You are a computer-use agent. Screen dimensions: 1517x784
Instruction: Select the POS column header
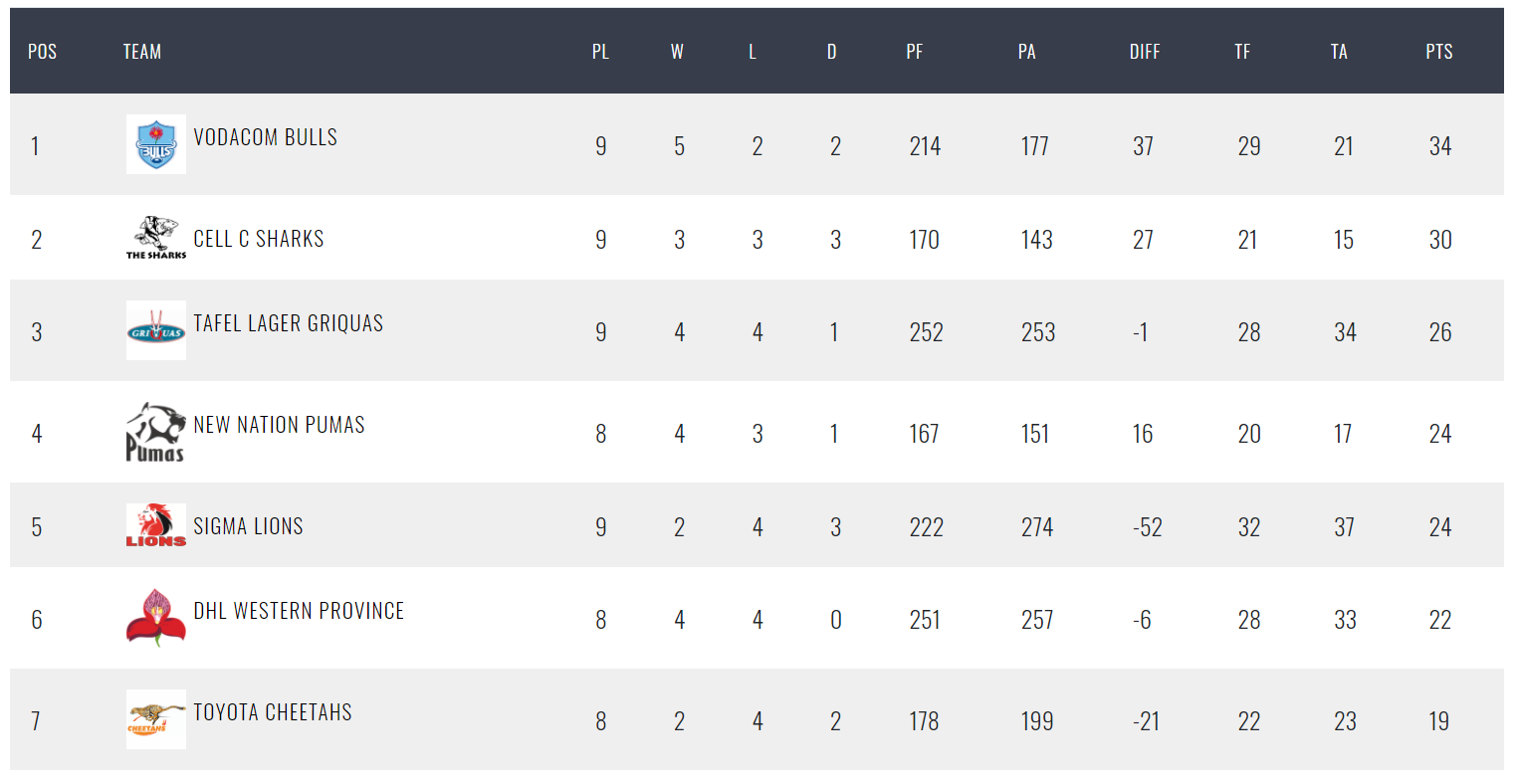click(x=43, y=52)
